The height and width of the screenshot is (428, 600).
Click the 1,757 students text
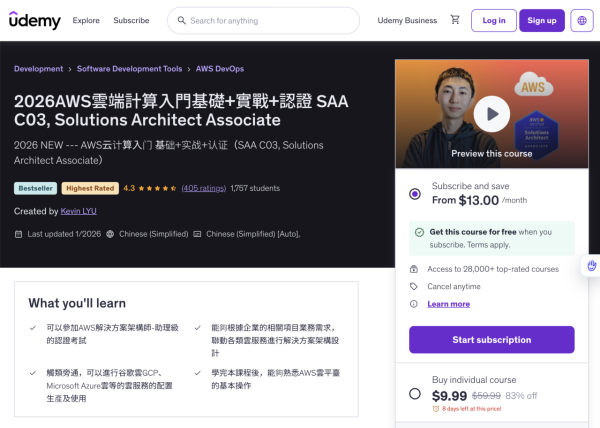tap(255, 188)
